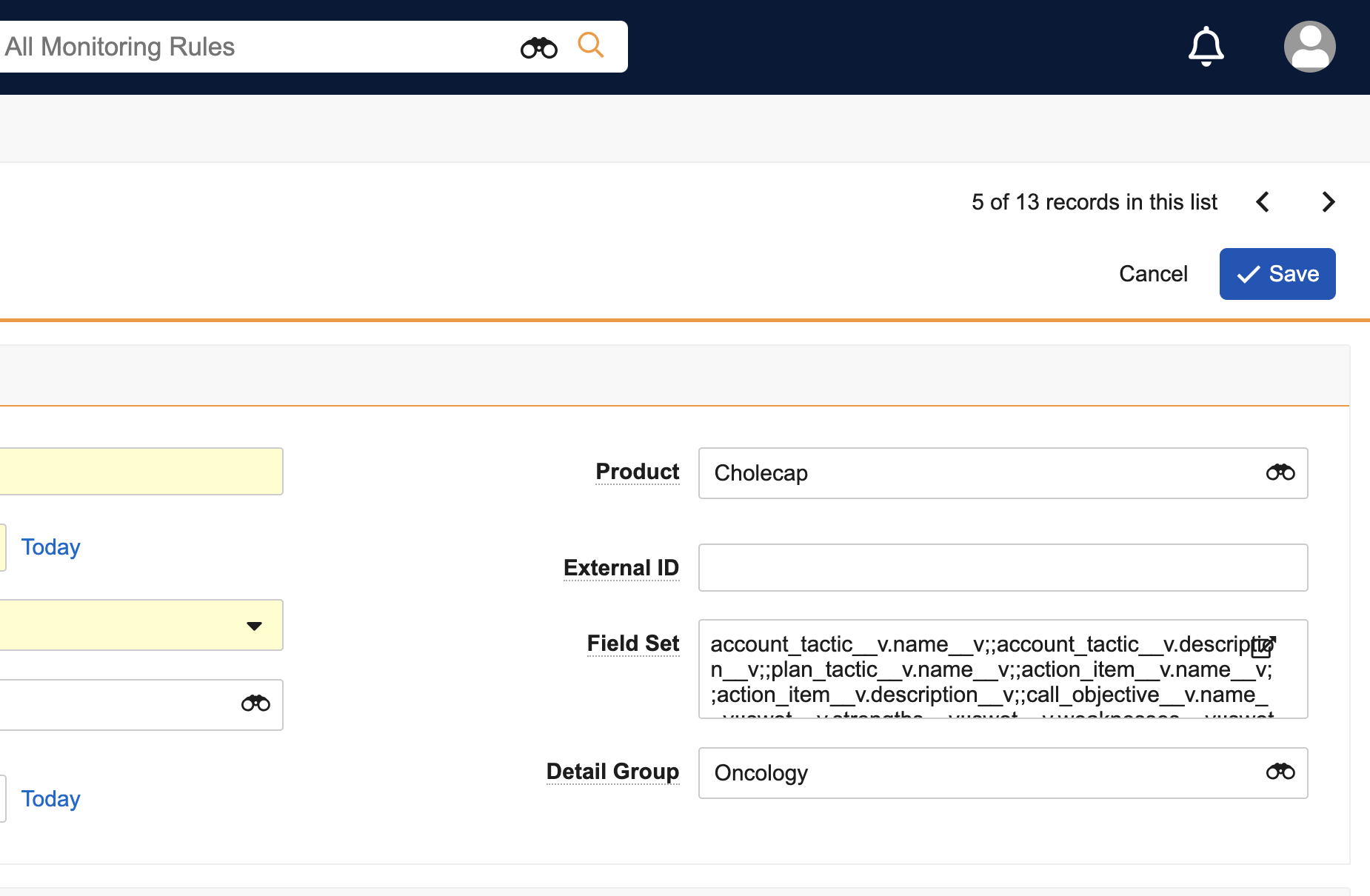Focus the empty External ID field
Image resolution: width=1370 pixels, height=896 pixels.
(x=1003, y=568)
